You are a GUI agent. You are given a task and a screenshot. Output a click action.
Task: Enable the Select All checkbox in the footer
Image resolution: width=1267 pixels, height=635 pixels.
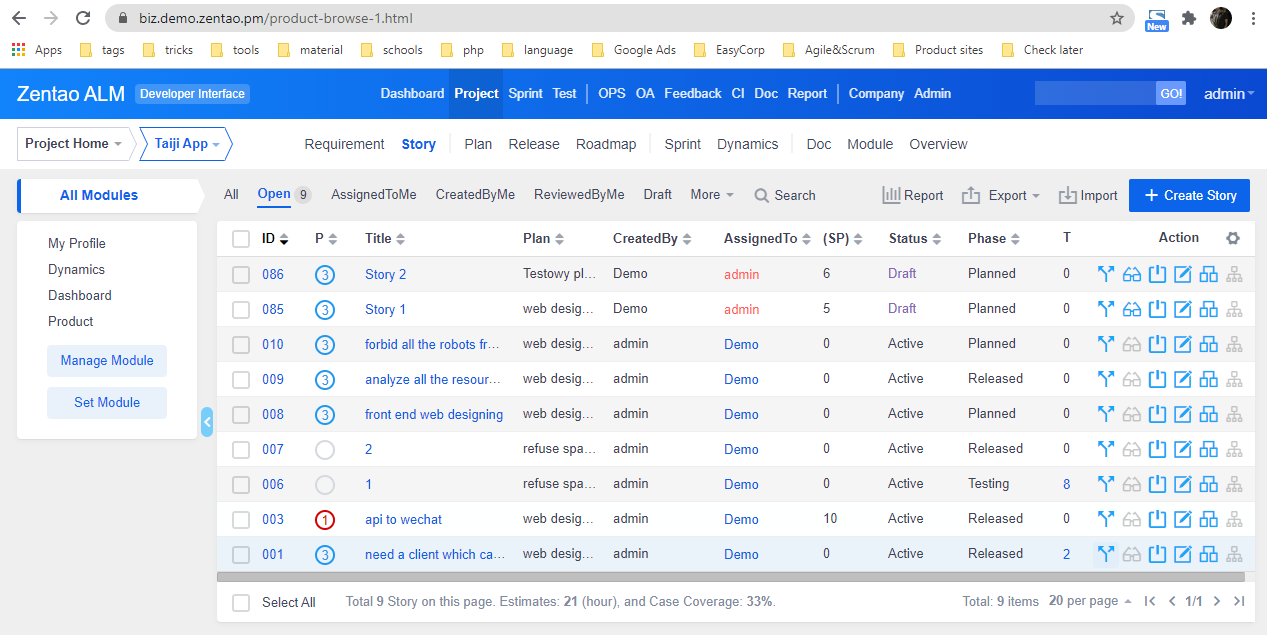coord(241,602)
